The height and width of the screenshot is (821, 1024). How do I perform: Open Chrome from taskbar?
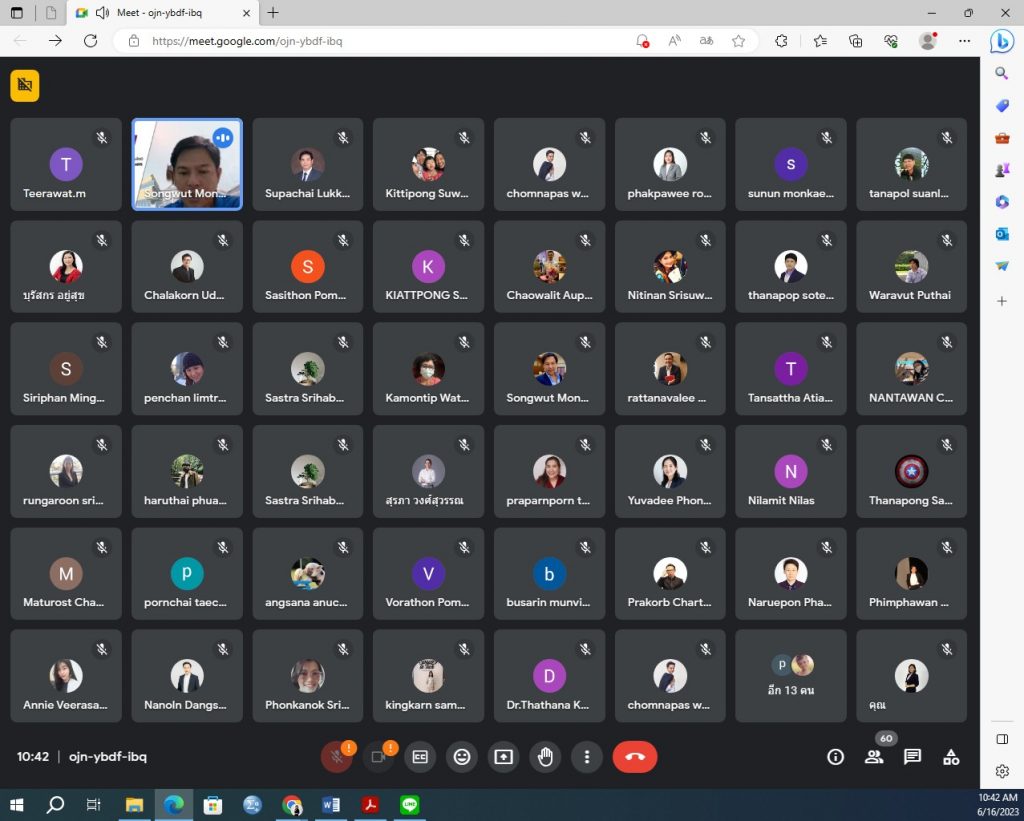tap(292, 805)
